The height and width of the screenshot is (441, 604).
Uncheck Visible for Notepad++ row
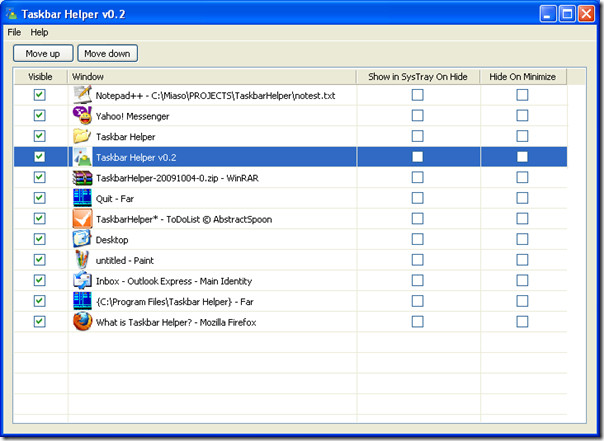(39, 95)
